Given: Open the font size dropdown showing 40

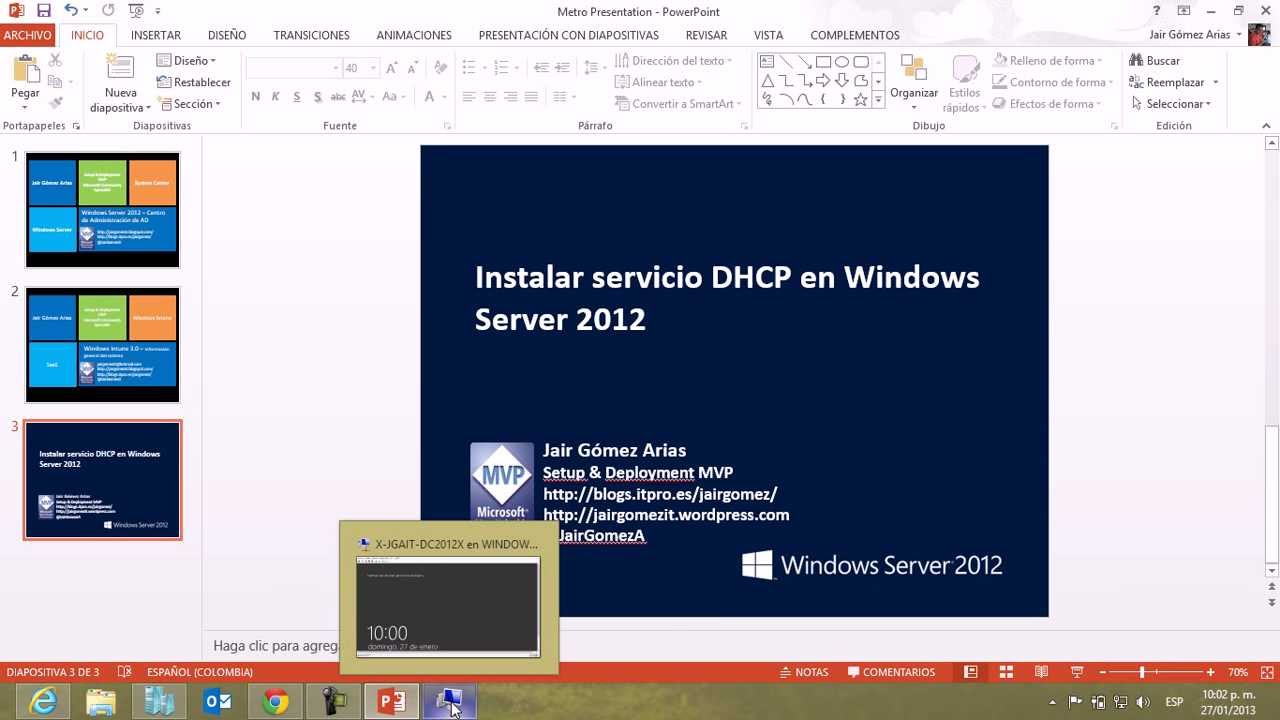Looking at the screenshot, I should tap(374, 68).
